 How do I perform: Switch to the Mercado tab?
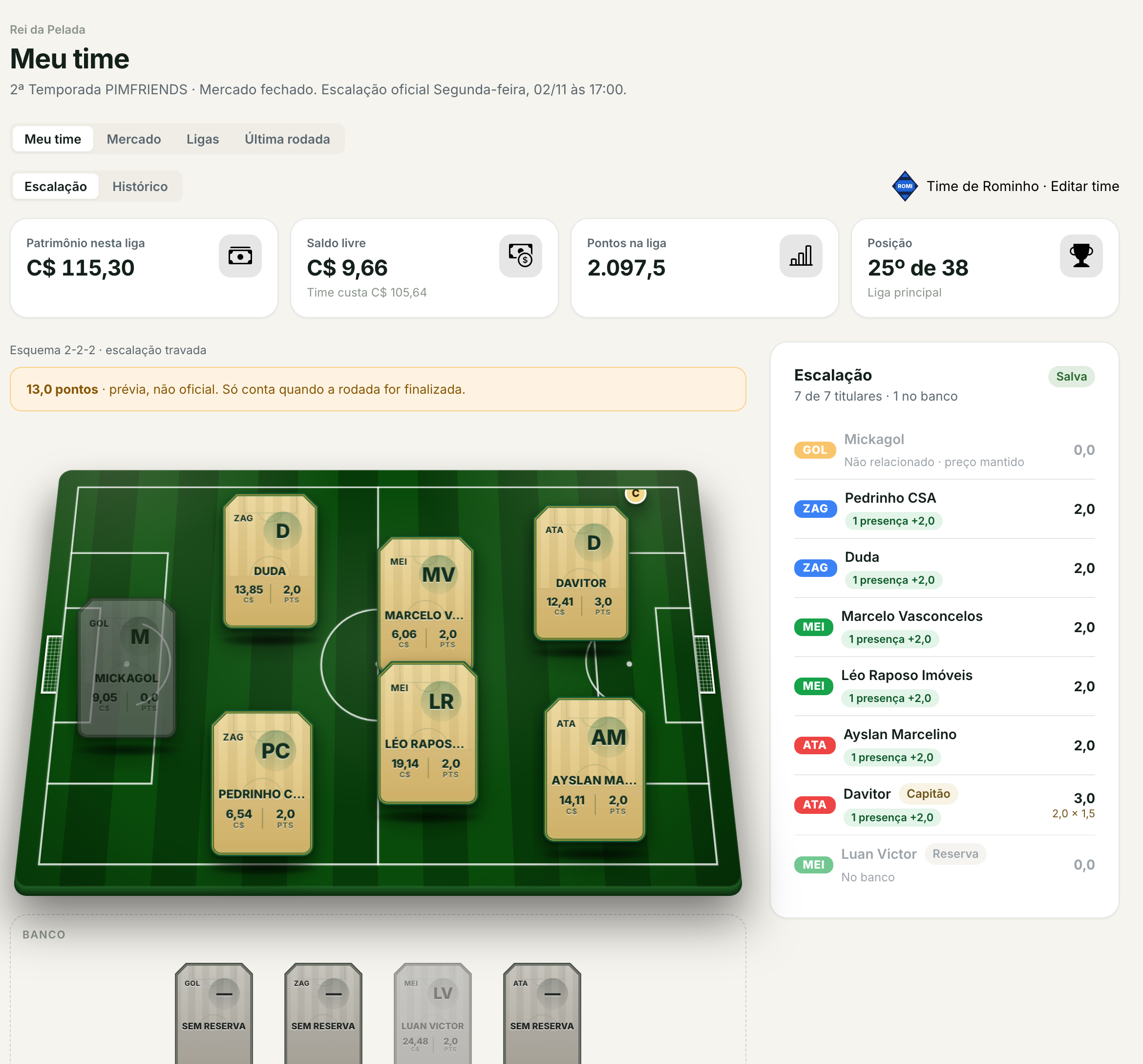click(x=134, y=139)
